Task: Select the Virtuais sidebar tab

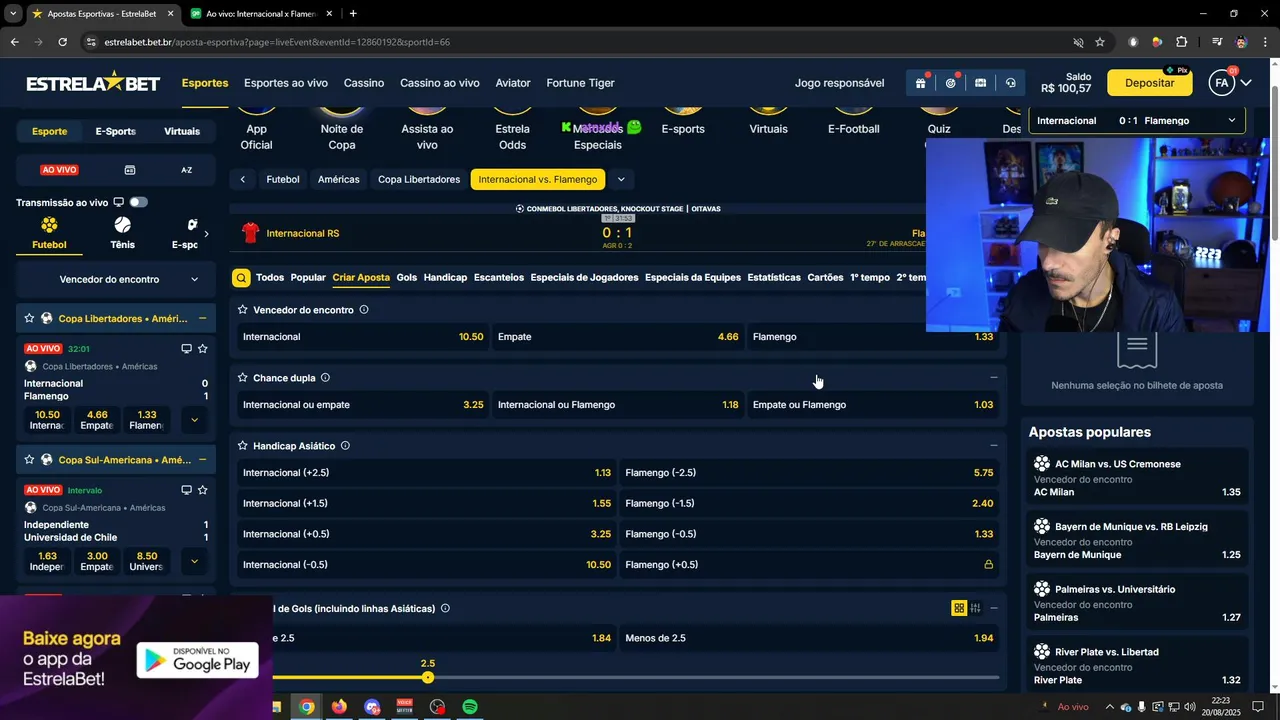Action: pos(182,131)
